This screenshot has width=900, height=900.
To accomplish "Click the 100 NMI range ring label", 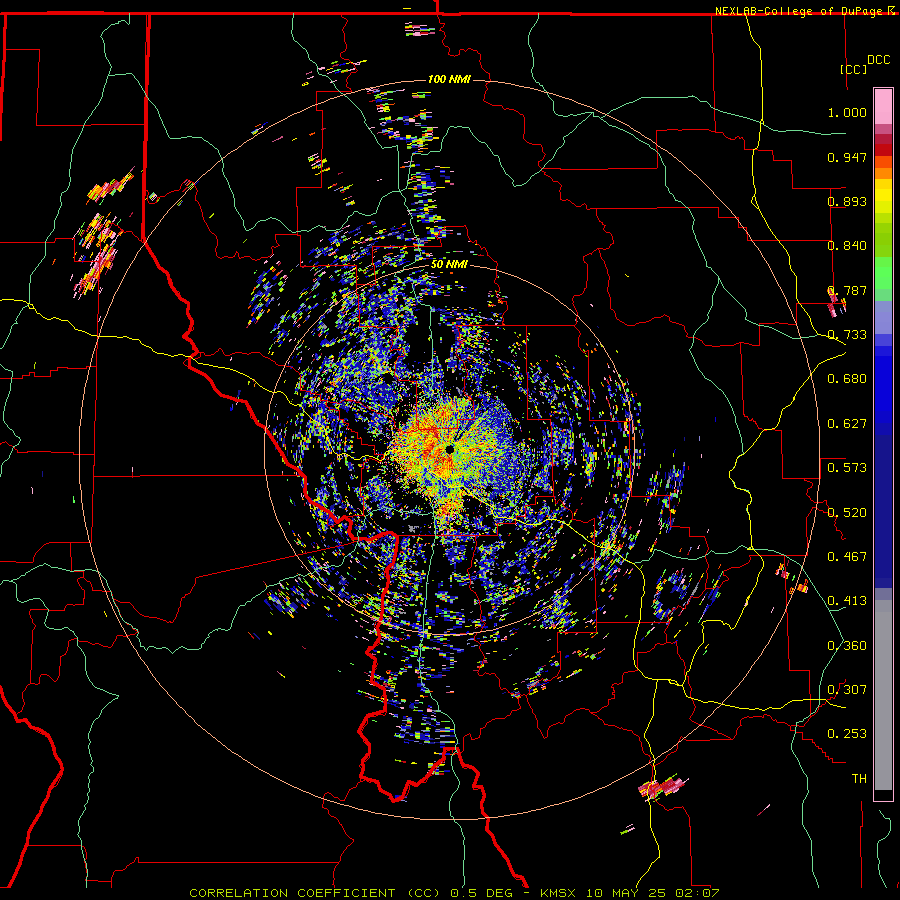I will pyautogui.click(x=449, y=79).
